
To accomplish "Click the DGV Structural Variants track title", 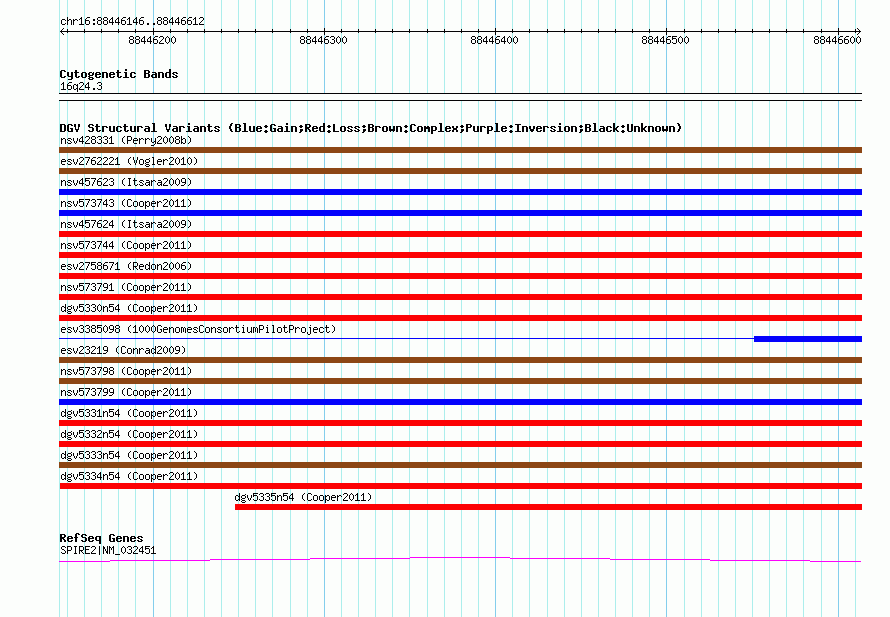I will 371,128.
